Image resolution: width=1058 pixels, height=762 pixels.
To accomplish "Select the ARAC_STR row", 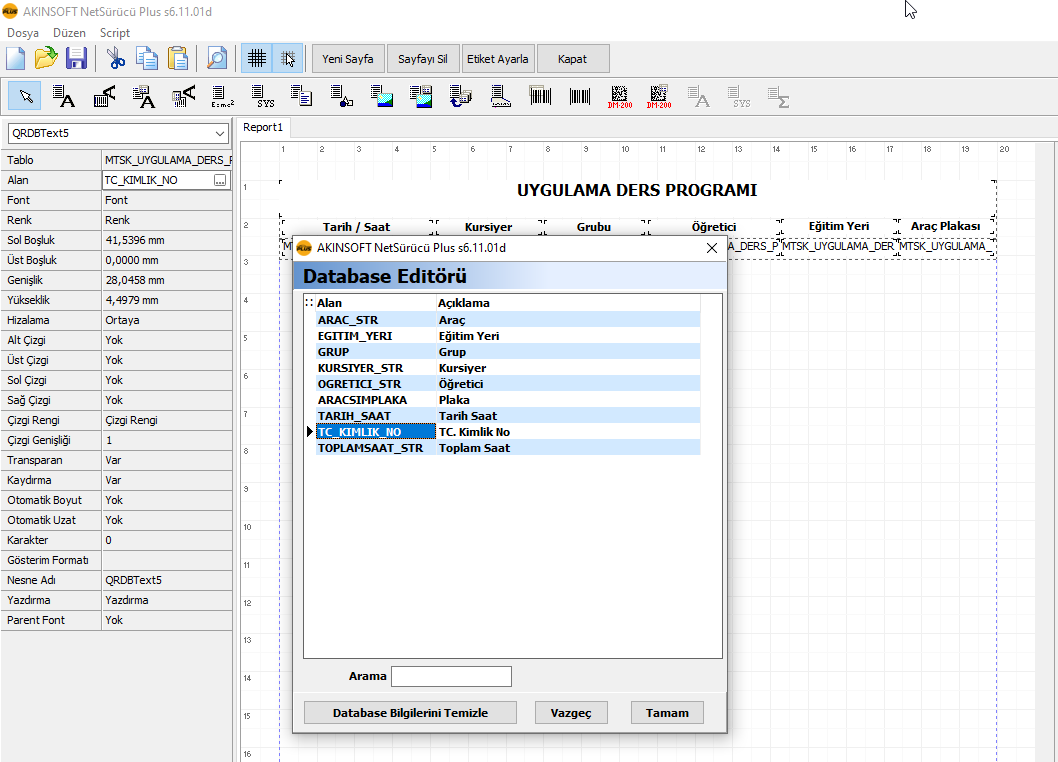I will [x=507, y=320].
